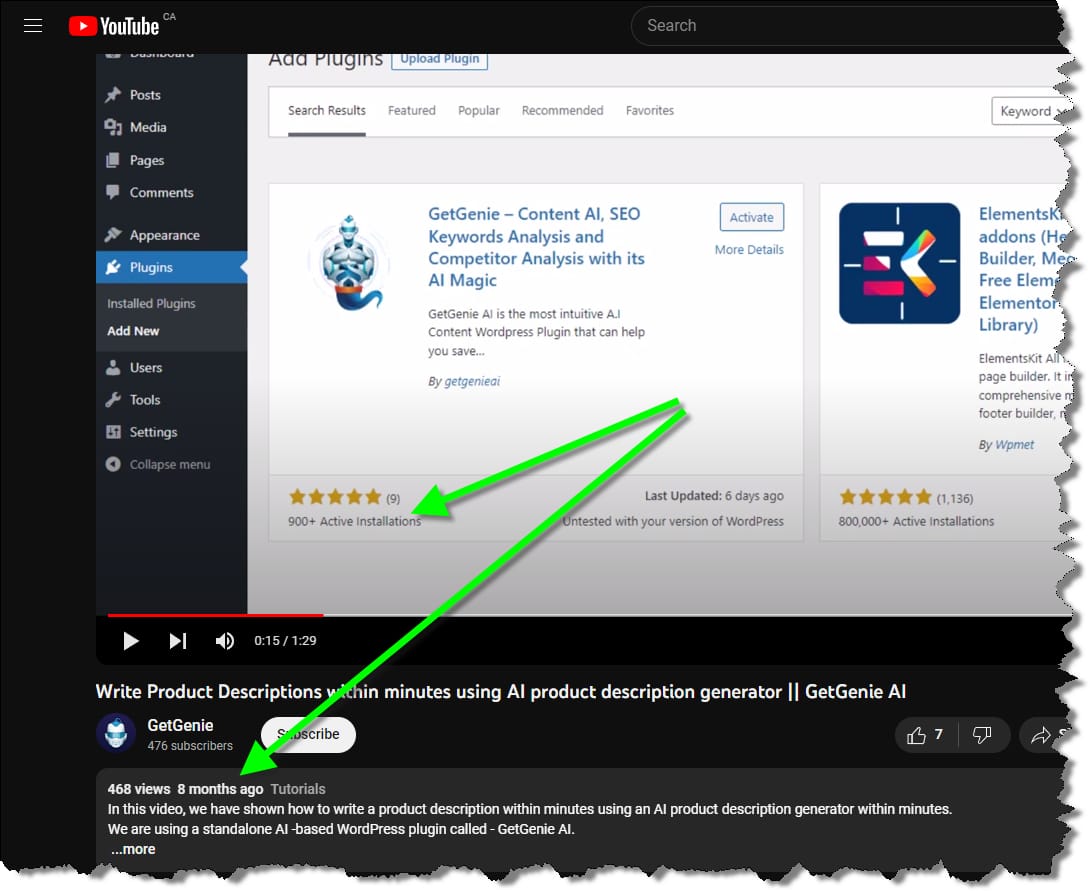Open Posts in WordPress sidebar

pos(145,95)
